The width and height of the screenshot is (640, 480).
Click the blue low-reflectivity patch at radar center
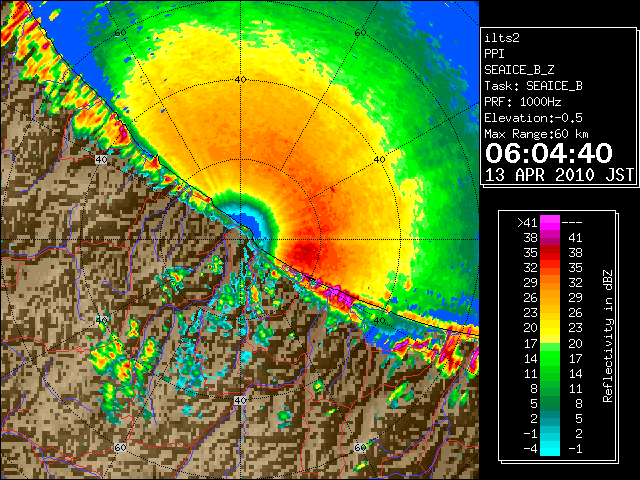tap(248, 225)
